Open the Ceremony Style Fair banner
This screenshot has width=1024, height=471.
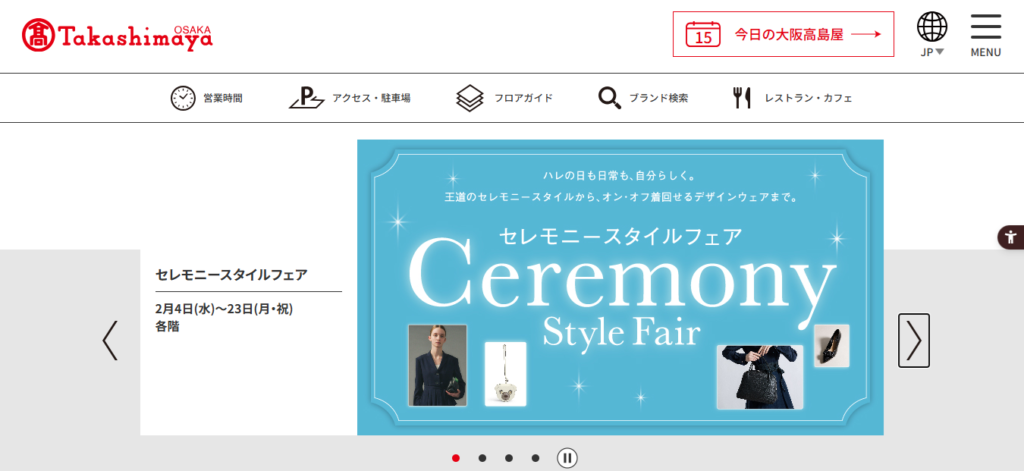620,287
